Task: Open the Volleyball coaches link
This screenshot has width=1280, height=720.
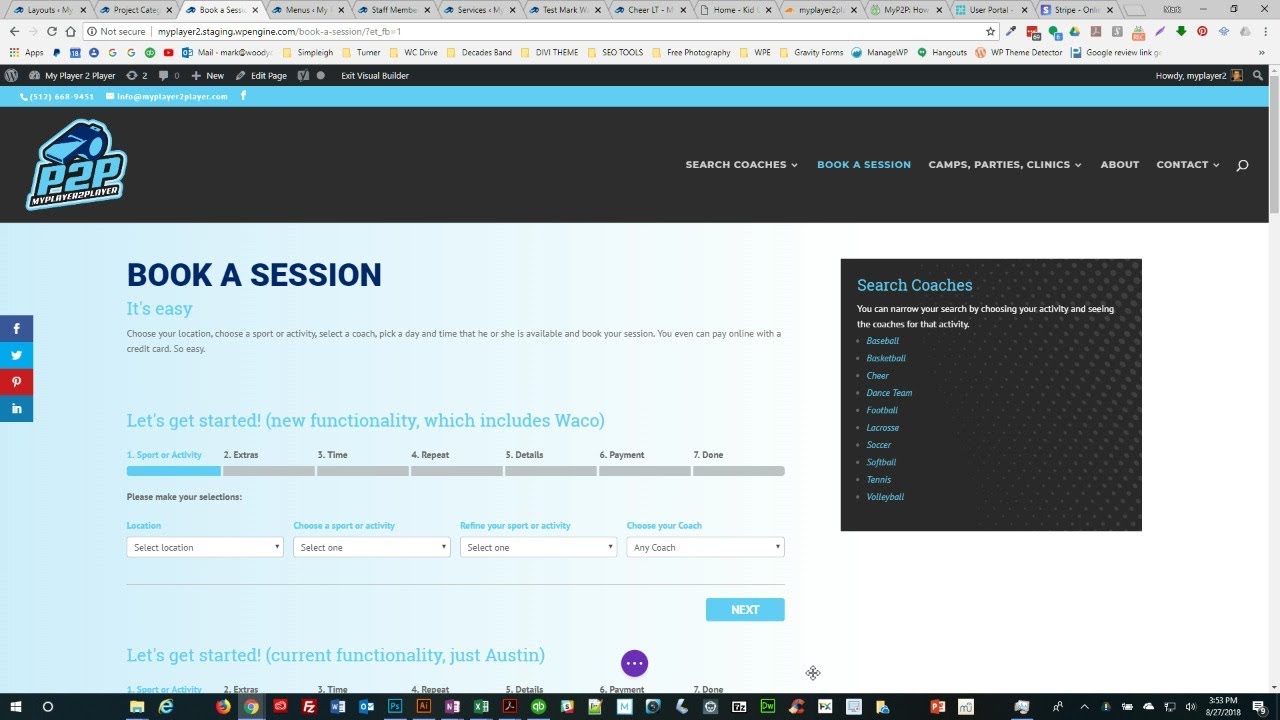Action: [x=885, y=497]
